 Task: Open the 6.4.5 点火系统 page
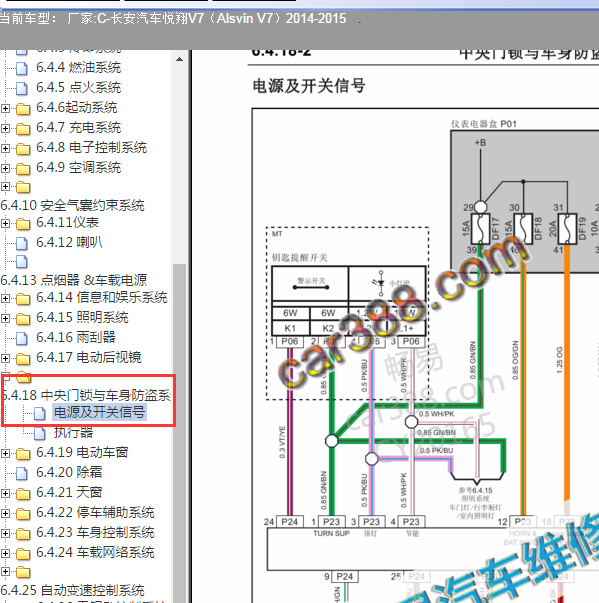(x=78, y=88)
